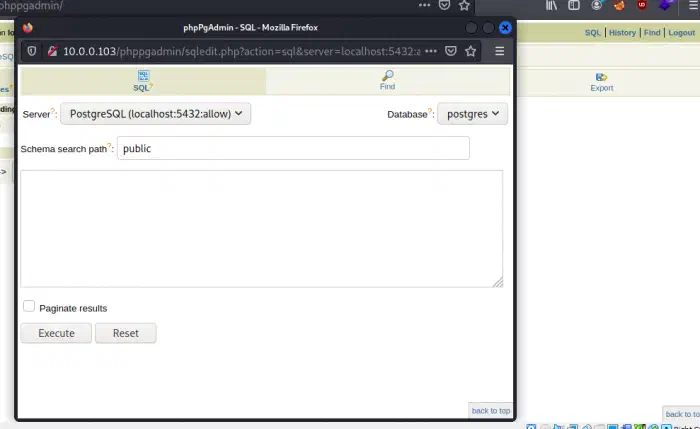The width and height of the screenshot is (700, 429).
Task: Open the Database dropdown showing postgres
Action: [472, 114]
